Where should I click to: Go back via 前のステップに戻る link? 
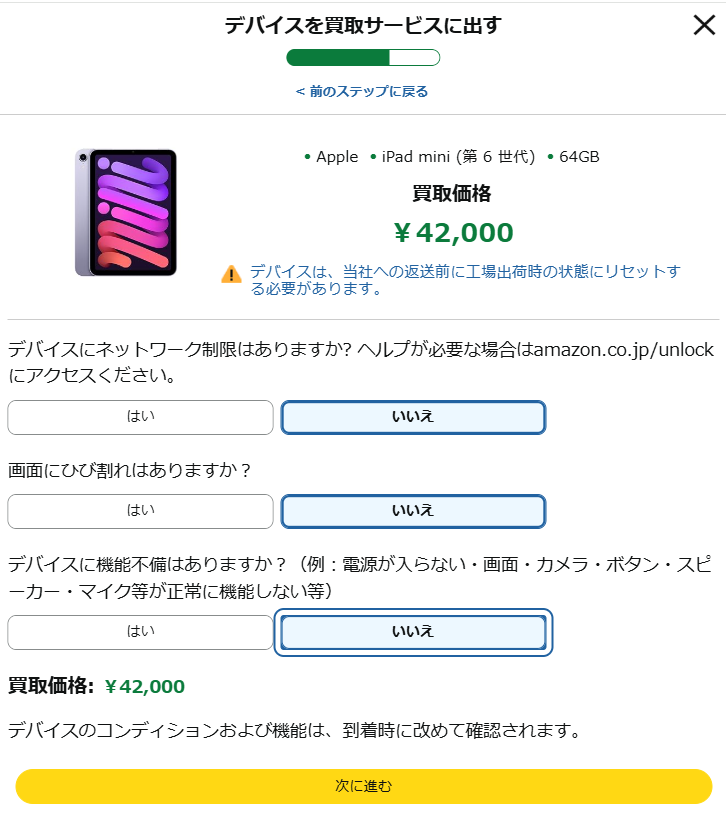[x=362, y=91]
